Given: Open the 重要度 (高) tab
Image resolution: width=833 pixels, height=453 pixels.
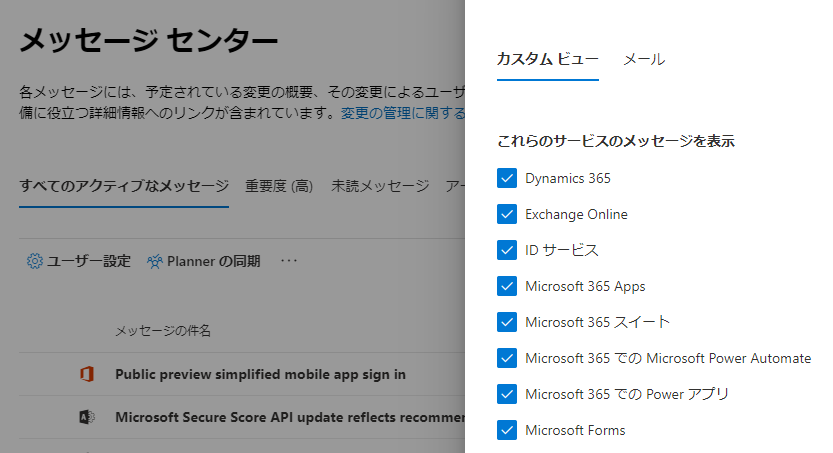Looking at the screenshot, I should [x=279, y=186].
